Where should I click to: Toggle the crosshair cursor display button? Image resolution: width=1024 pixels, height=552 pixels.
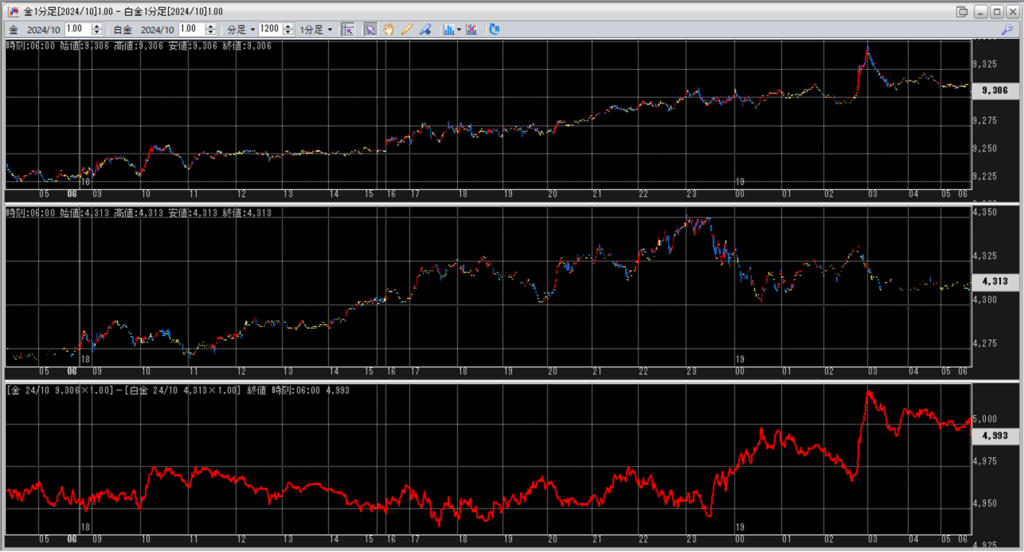(348, 29)
